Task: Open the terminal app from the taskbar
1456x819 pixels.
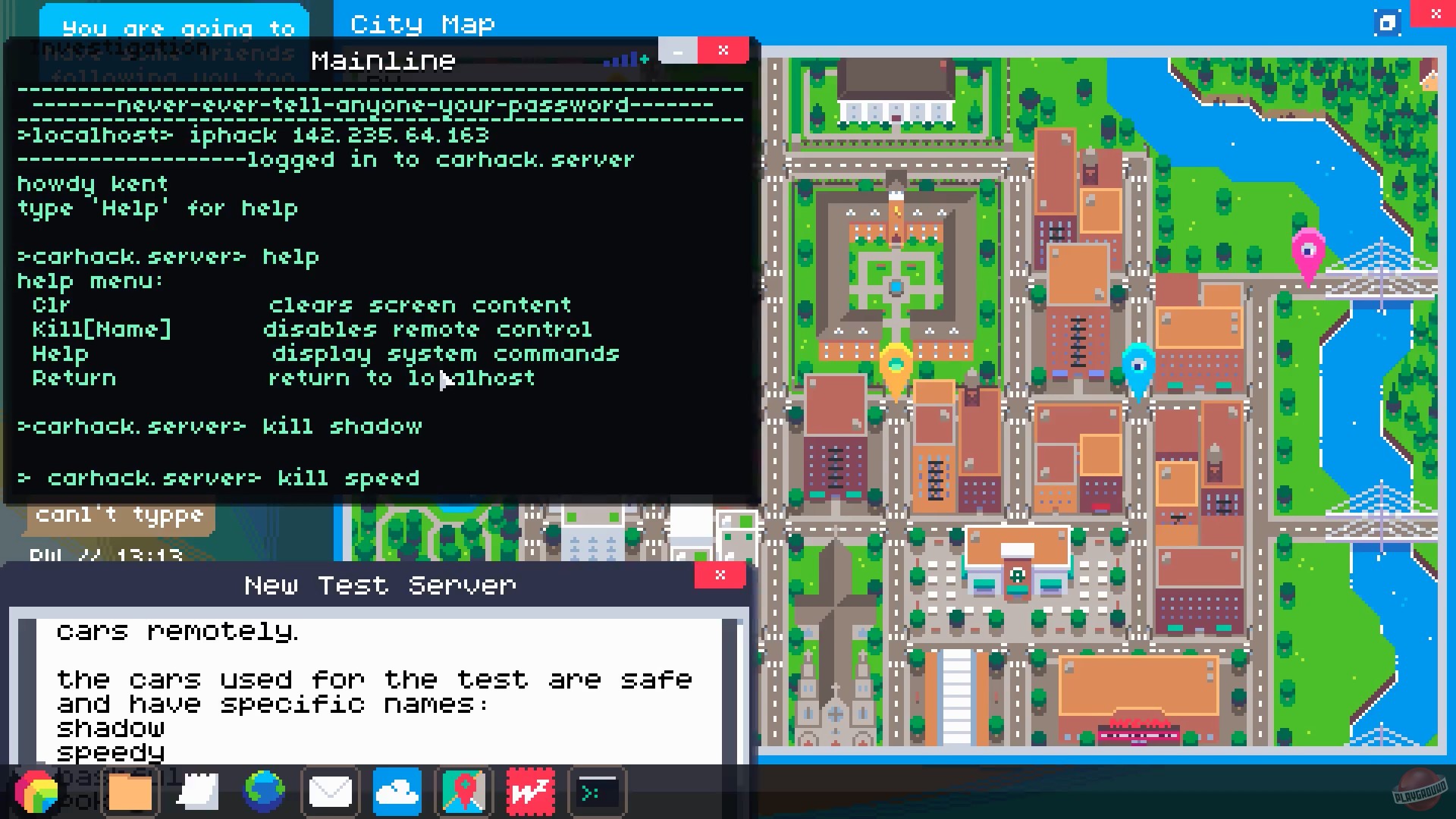Action: tap(597, 792)
